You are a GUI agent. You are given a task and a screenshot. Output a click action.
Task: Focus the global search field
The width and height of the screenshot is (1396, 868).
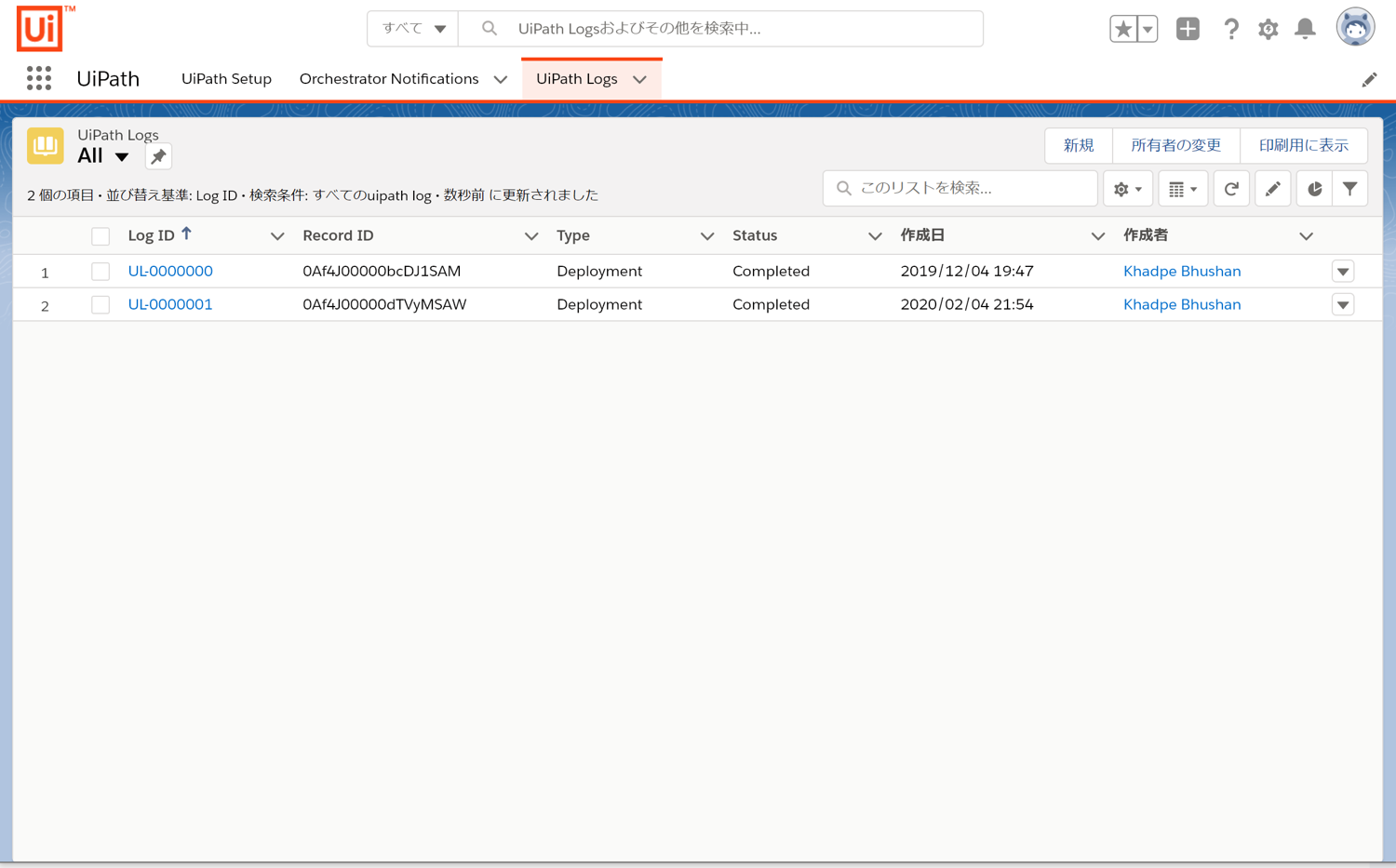click(721, 29)
